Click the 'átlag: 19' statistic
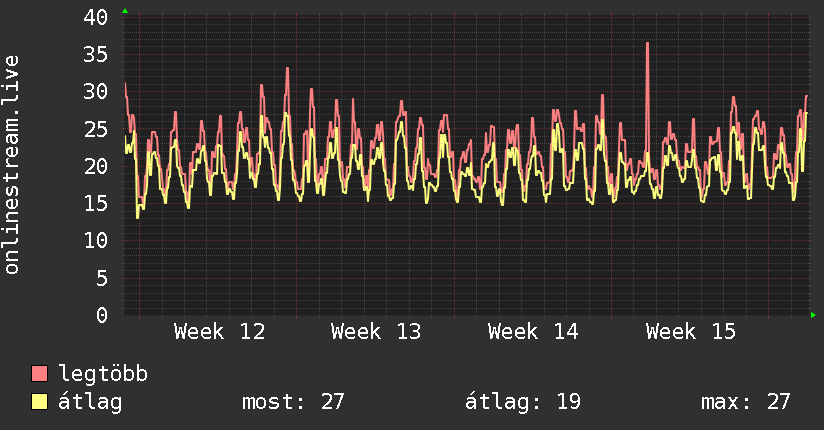Image resolution: width=824 pixels, height=430 pixels. (x=523, y=402)
